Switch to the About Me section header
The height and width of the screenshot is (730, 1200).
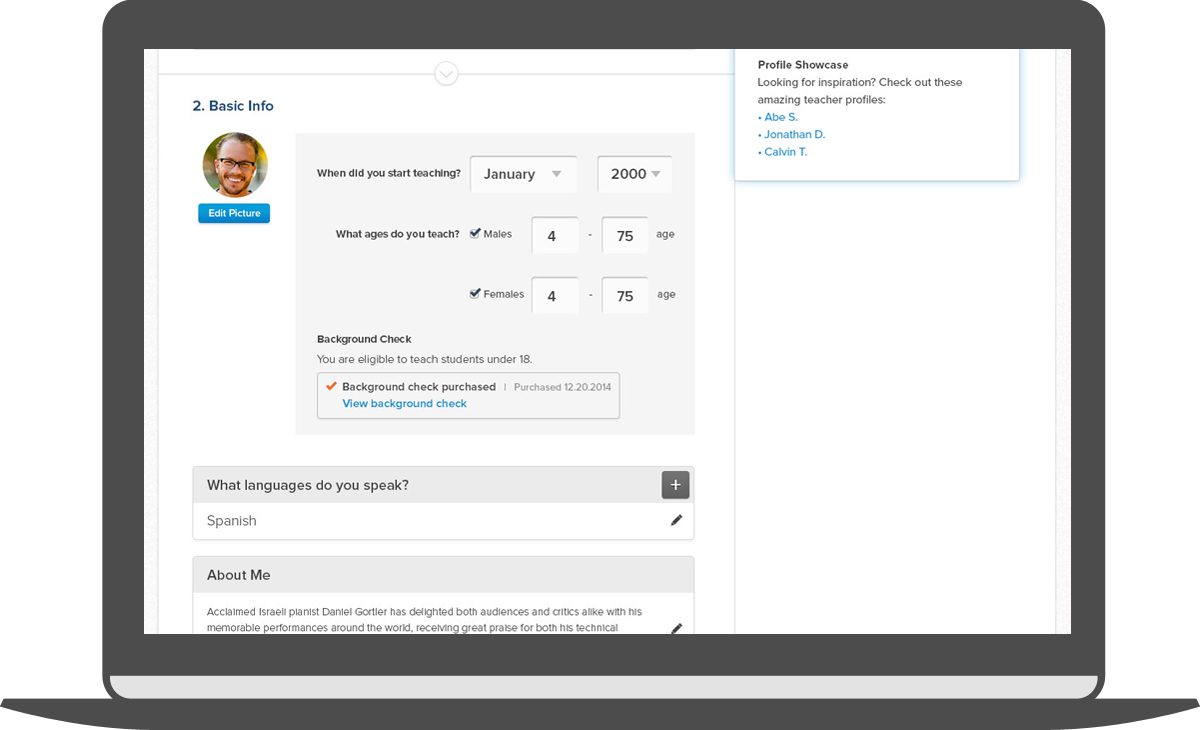[x=238, y=574]
